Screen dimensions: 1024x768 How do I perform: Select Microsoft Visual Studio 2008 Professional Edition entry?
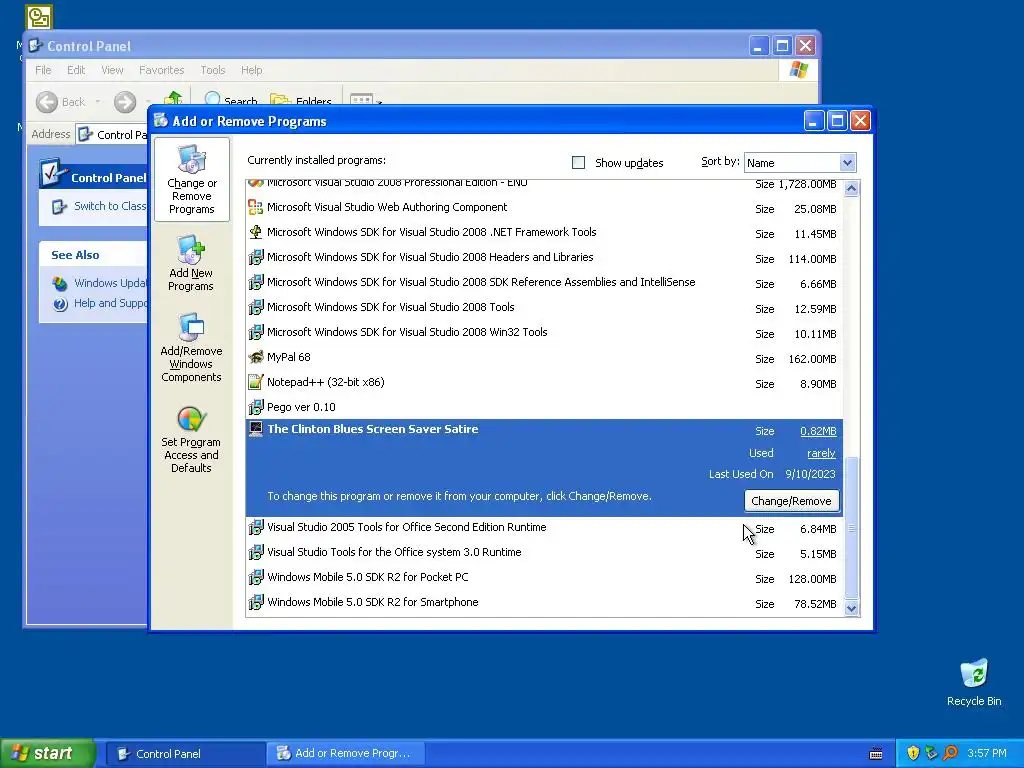coord(544,185)
